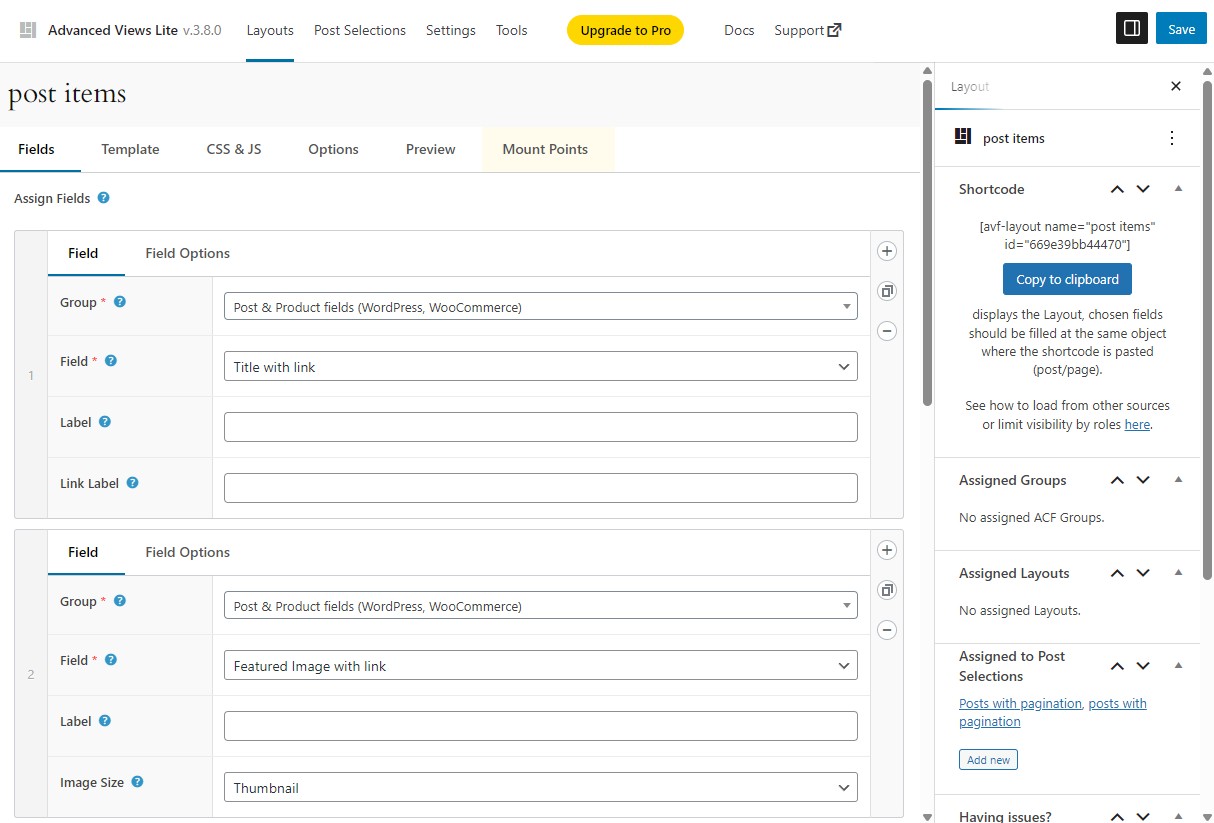
Task: Click the yellow Upgrade to Pro button
Action: click(625, 30)
